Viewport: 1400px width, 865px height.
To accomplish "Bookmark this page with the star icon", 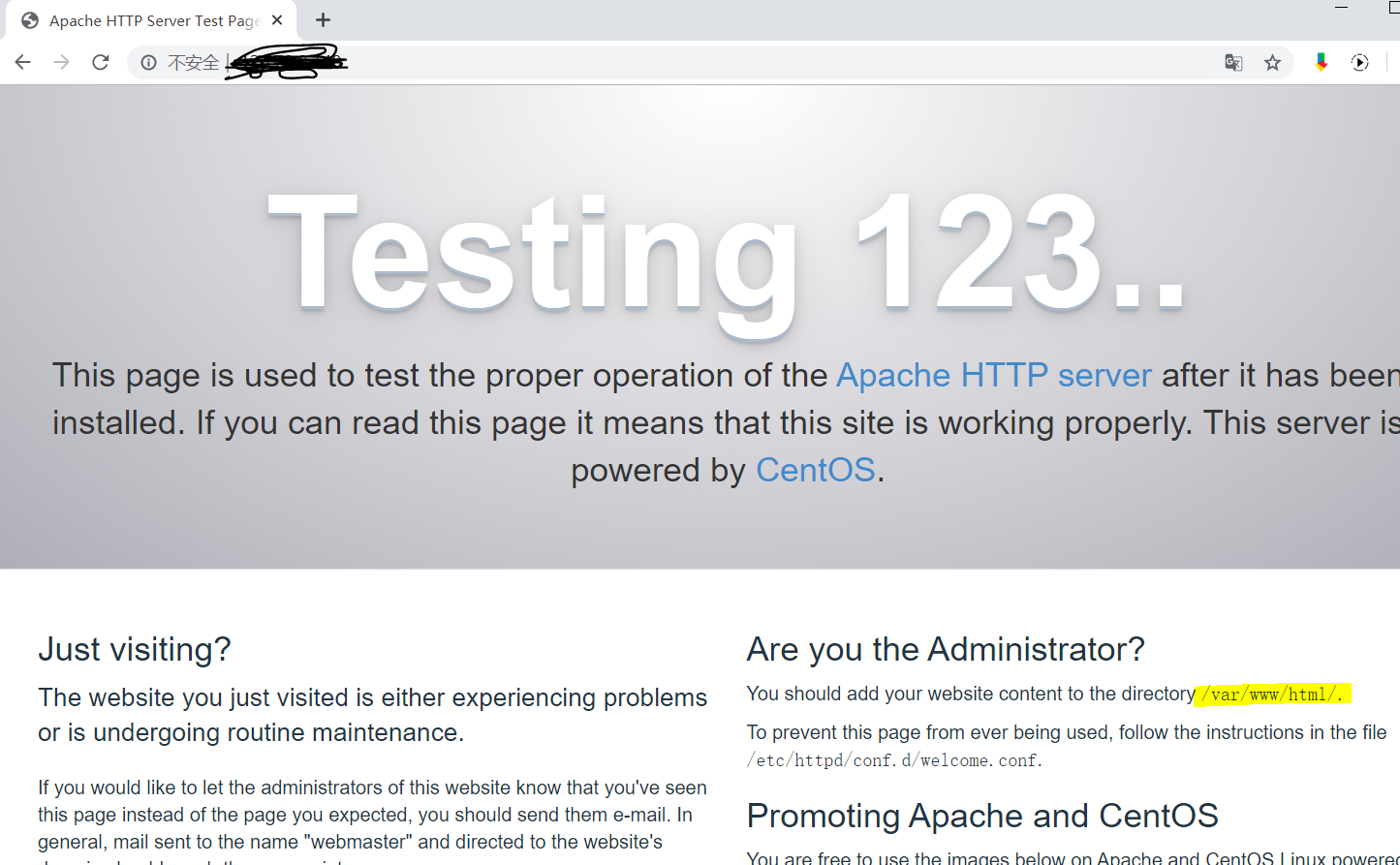I will point(1273,63).
